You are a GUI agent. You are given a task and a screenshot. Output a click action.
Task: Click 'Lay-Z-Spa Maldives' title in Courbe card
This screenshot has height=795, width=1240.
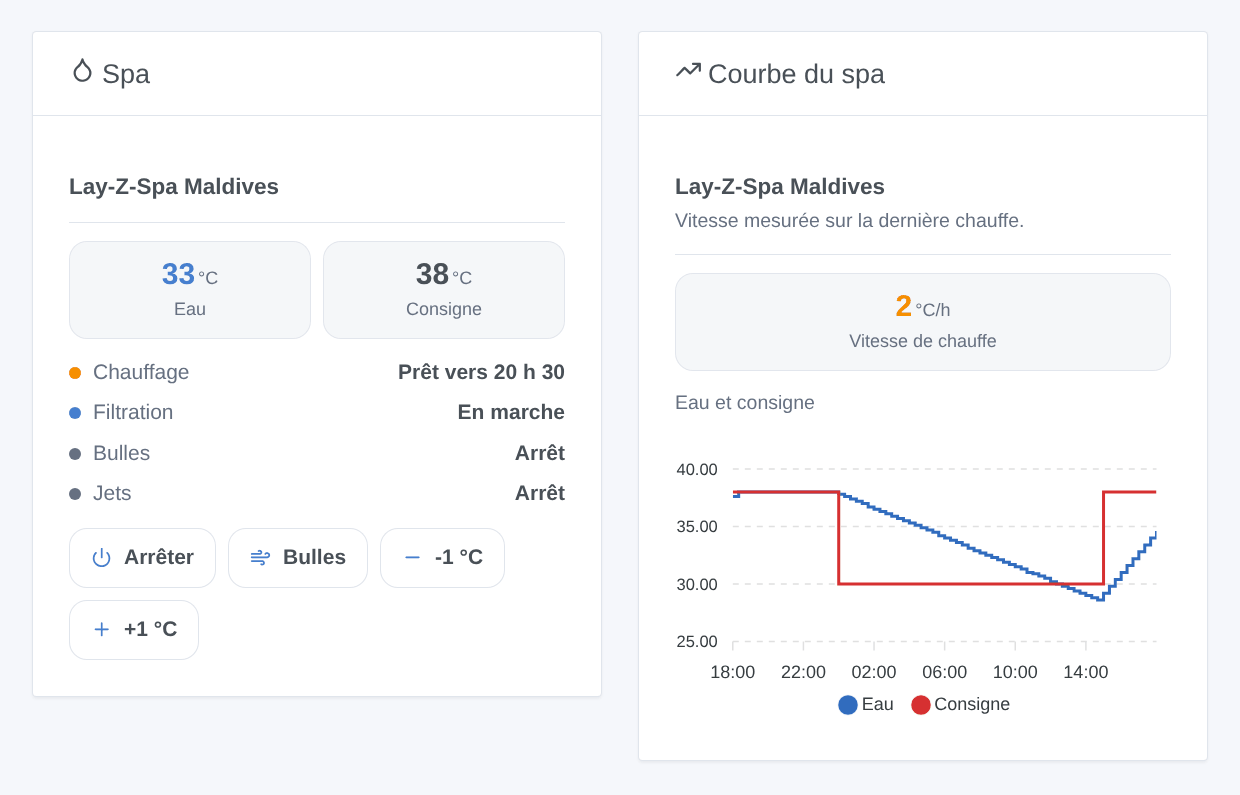[780, 187]
